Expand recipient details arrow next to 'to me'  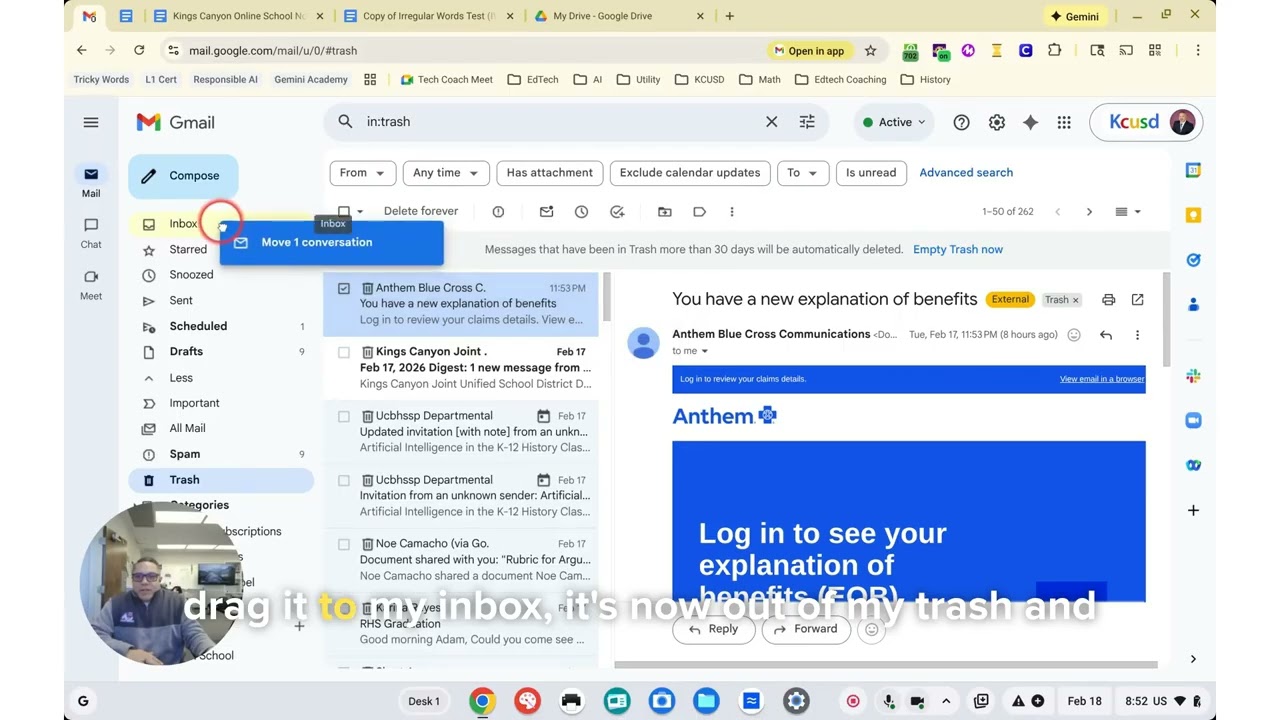tap(704, 351)
